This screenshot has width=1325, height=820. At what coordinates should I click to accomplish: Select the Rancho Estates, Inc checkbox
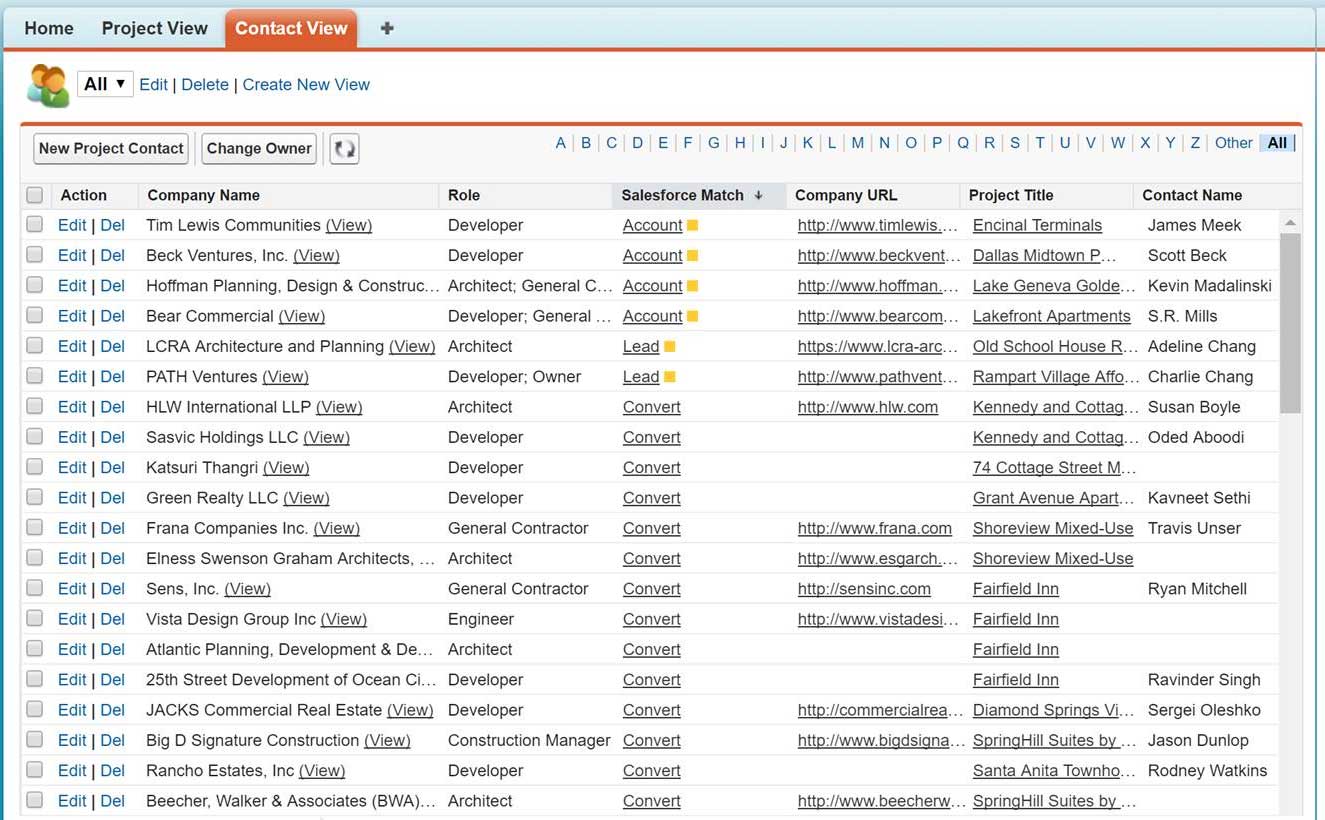click(x=35, y=770)
